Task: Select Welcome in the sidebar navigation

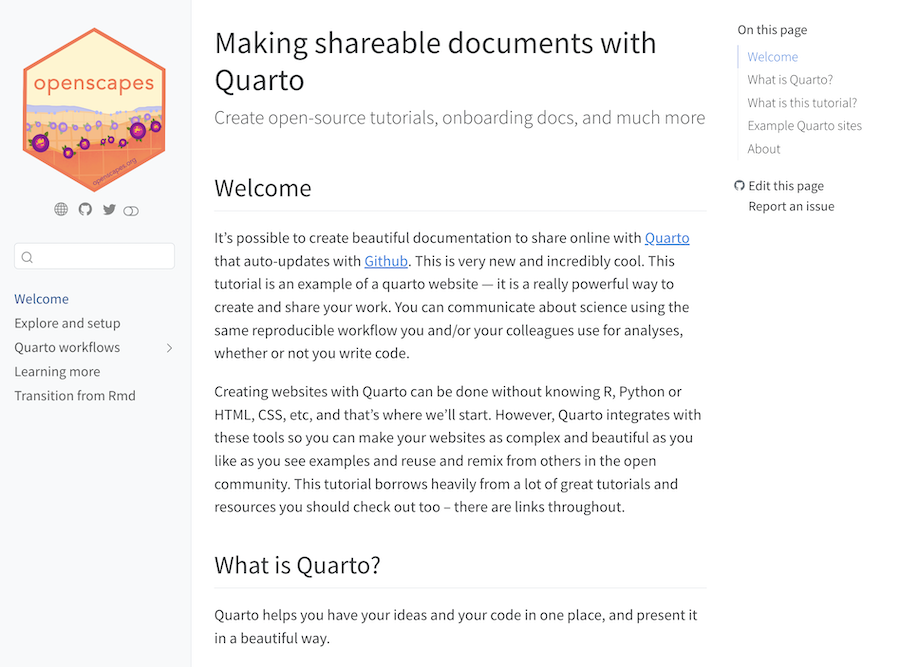Action: pos(41,299)
